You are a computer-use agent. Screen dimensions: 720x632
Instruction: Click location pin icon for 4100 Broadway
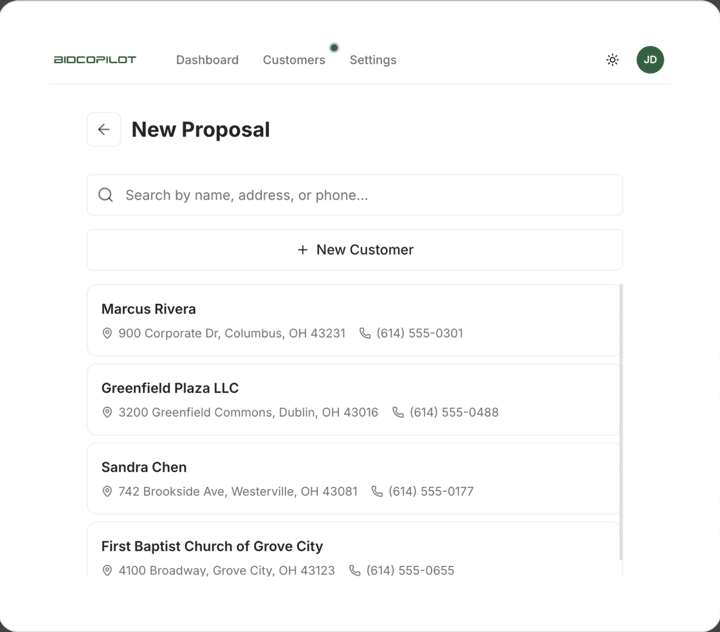[107, 570]
